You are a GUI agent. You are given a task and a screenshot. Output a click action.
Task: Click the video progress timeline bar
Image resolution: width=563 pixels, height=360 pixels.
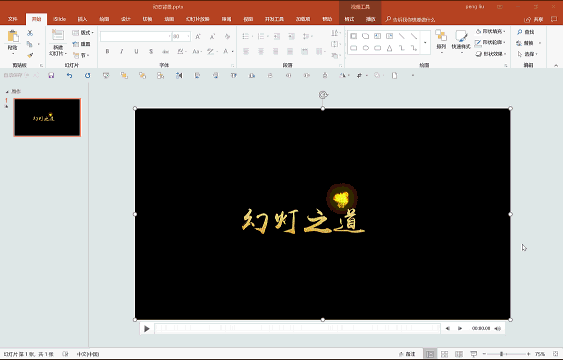297,328
